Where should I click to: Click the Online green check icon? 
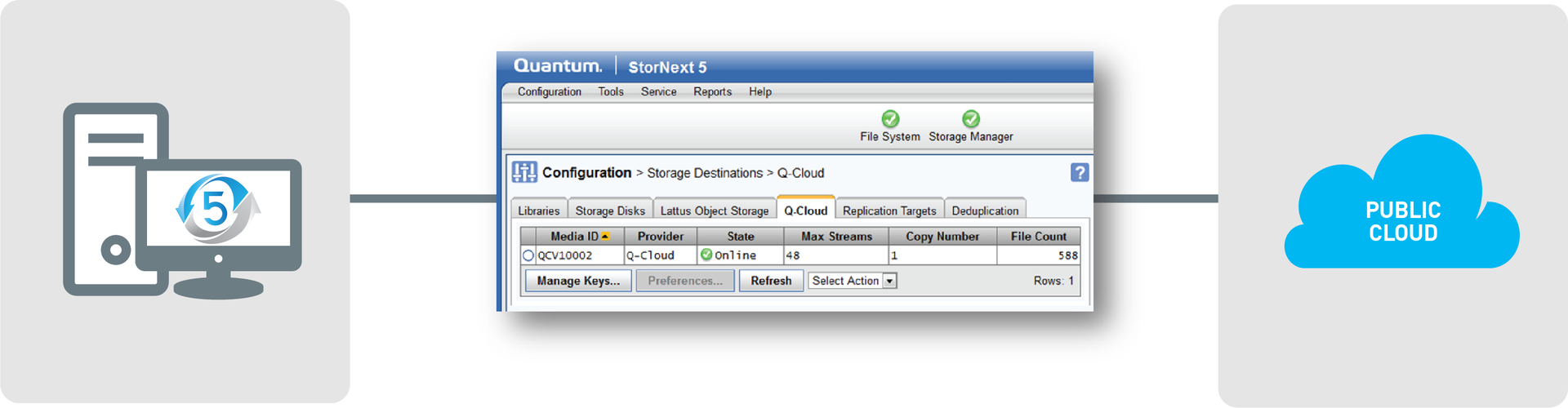[x=706, y=255]
